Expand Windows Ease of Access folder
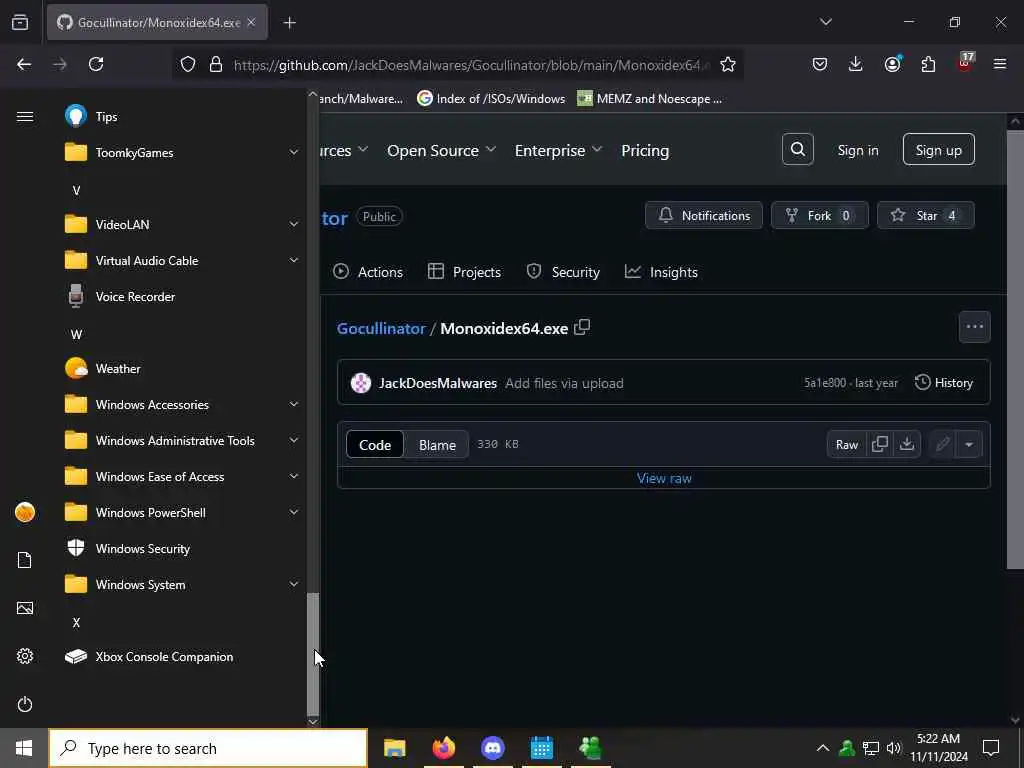 (183, 476)
